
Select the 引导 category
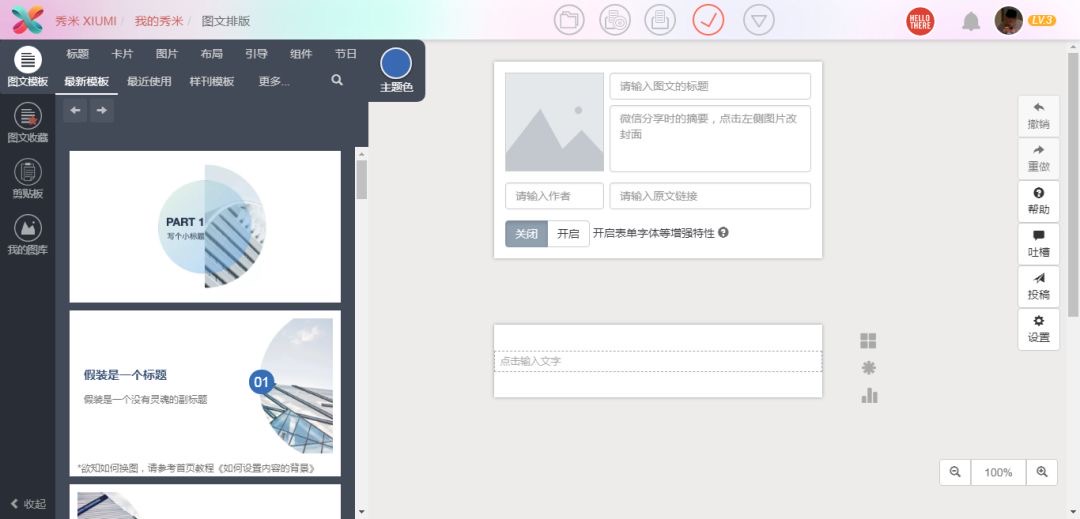[x=256, y=54]
